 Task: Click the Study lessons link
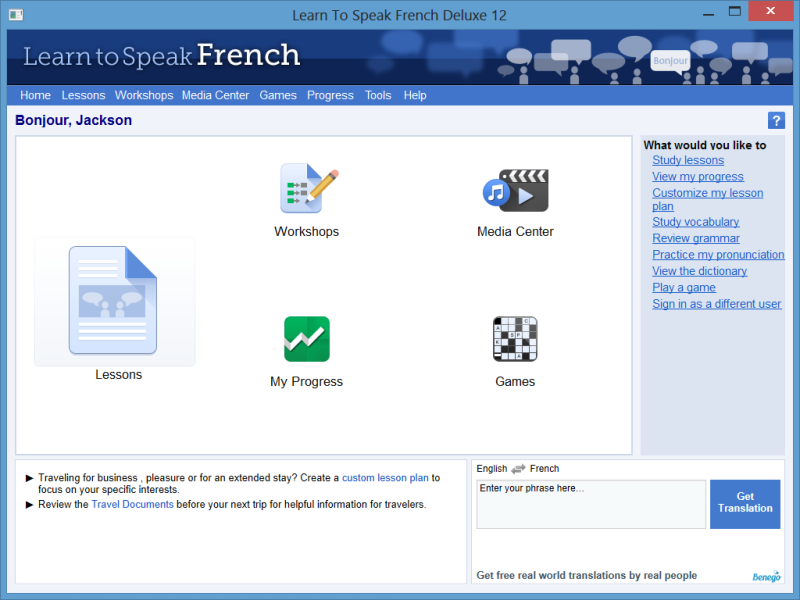pyautogui.click(x=688, y=160)
